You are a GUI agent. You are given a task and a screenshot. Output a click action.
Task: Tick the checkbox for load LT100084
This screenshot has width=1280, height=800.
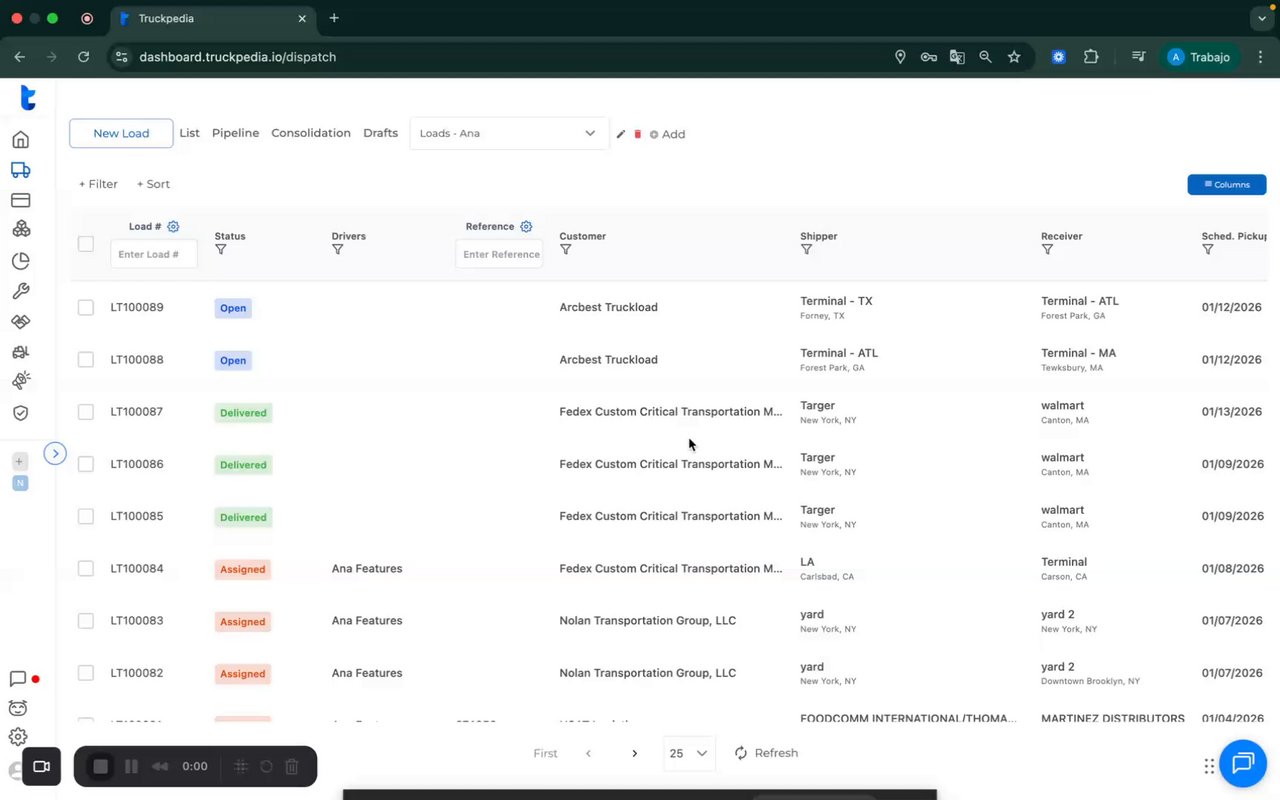point(86,569)
